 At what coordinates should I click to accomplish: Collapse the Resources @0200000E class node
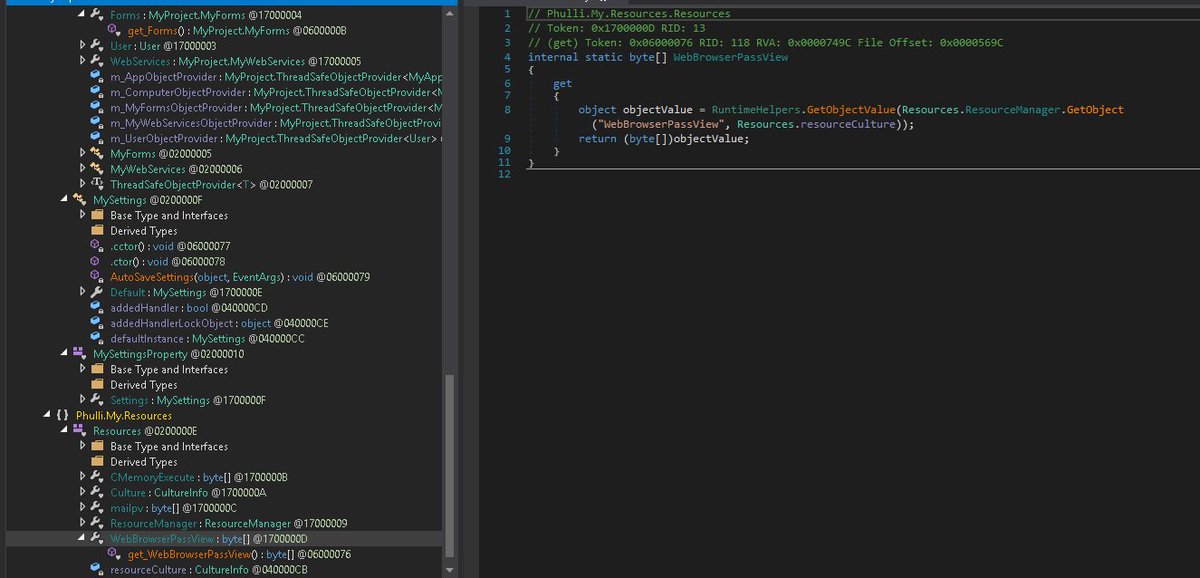click(65, 431)
